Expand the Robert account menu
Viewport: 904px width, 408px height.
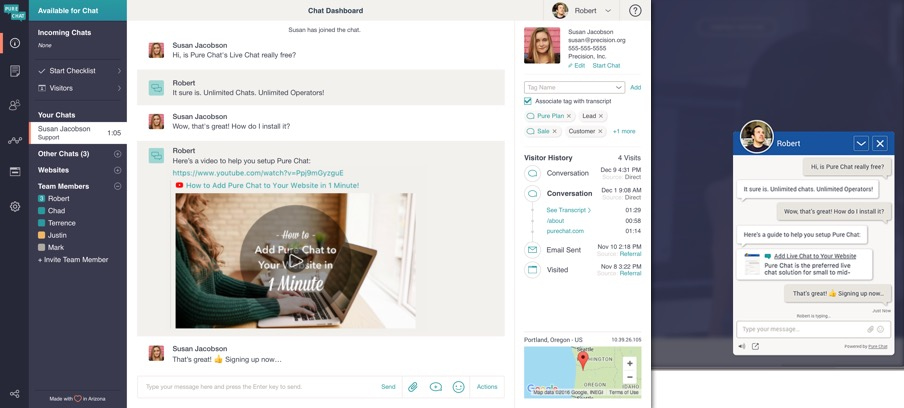coord(582,11)
